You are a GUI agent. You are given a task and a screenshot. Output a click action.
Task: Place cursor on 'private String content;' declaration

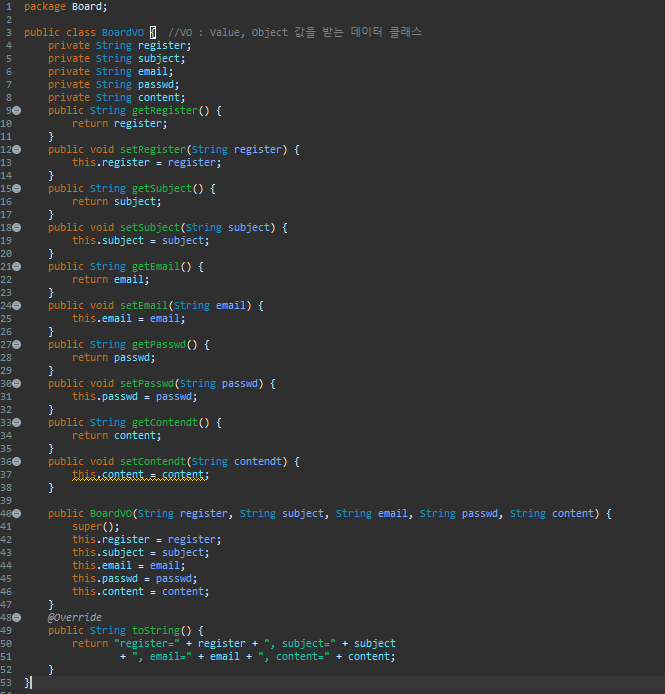(116, 98)
